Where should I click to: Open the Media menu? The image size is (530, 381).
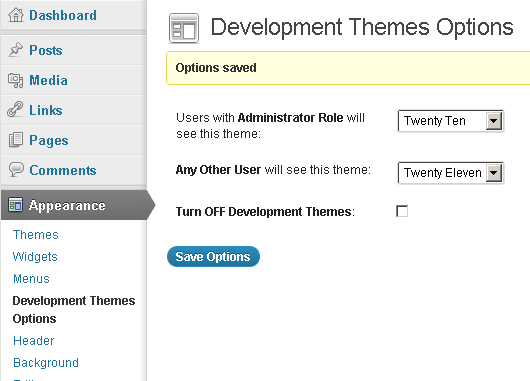(x=48, y=80)
